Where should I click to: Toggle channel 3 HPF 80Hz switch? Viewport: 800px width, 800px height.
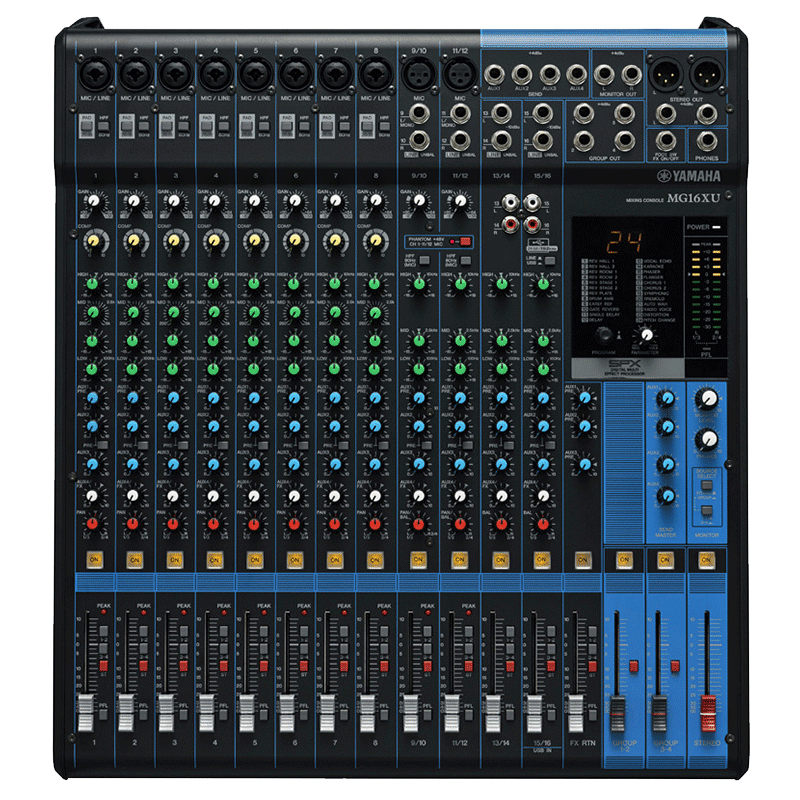pos(184,127)
